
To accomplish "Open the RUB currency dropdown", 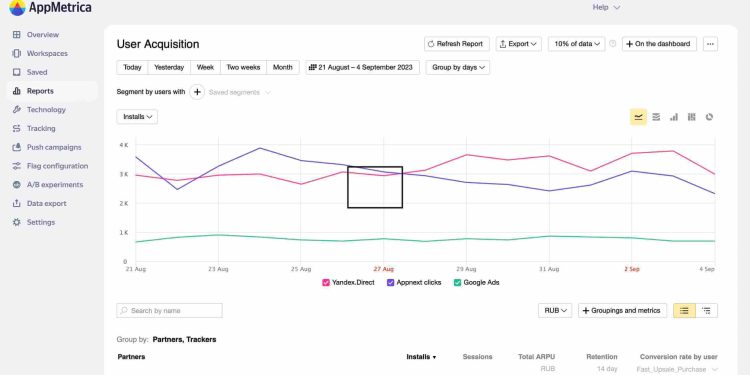I will (x=555, y=310).
